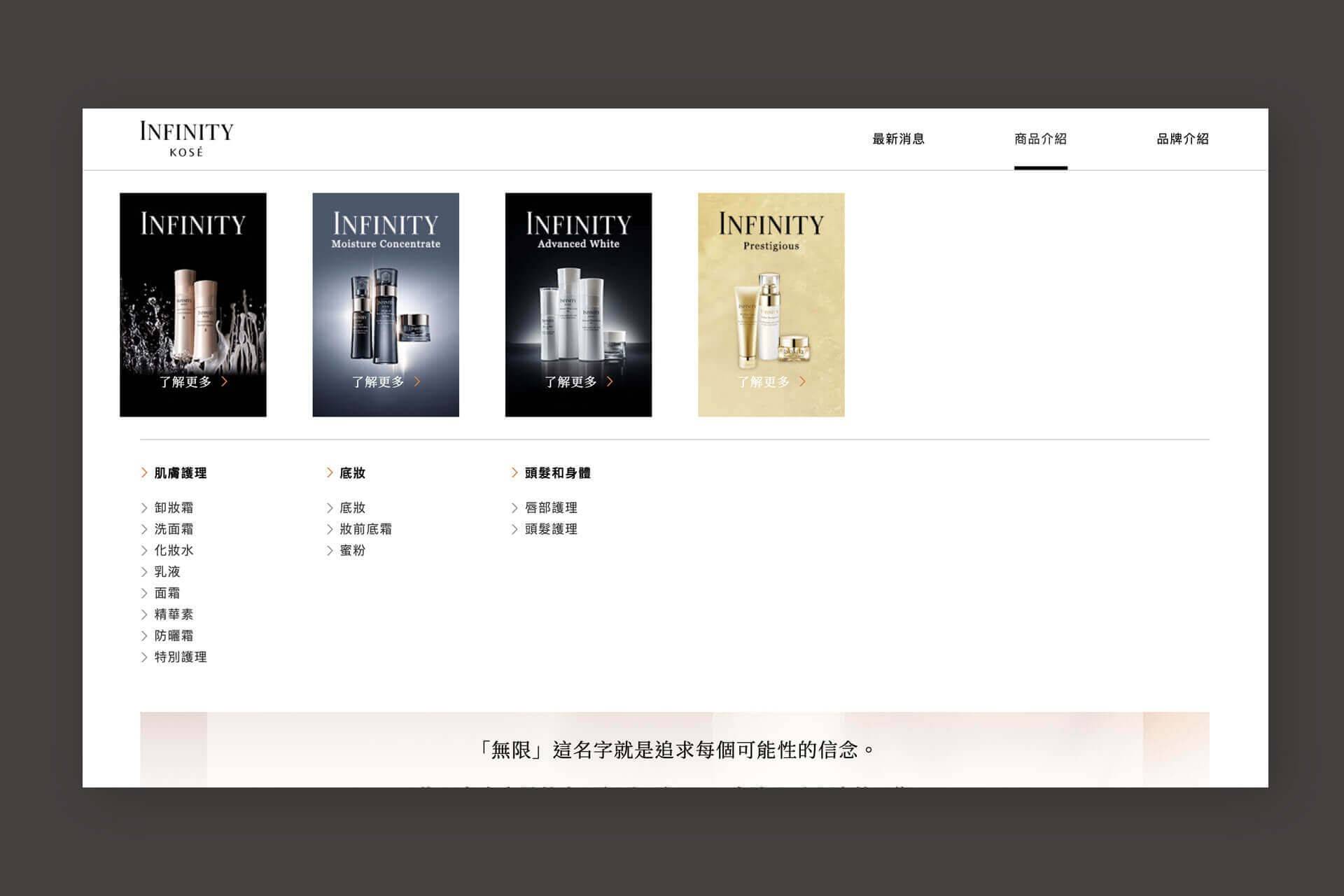Open the 最新消息 menu item
Image resolution: width=1344 pixels, height=896 pixels.
coord(898,139)
